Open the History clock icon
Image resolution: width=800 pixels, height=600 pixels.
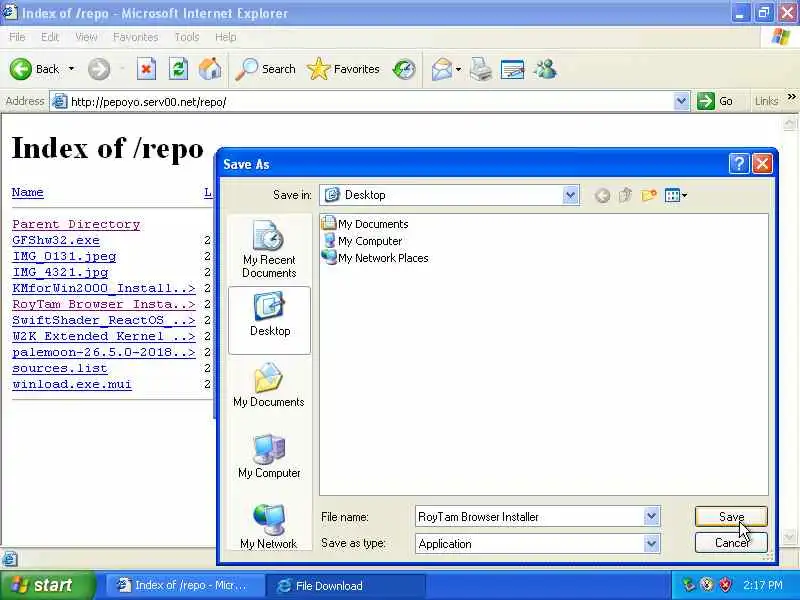(404, 69)
